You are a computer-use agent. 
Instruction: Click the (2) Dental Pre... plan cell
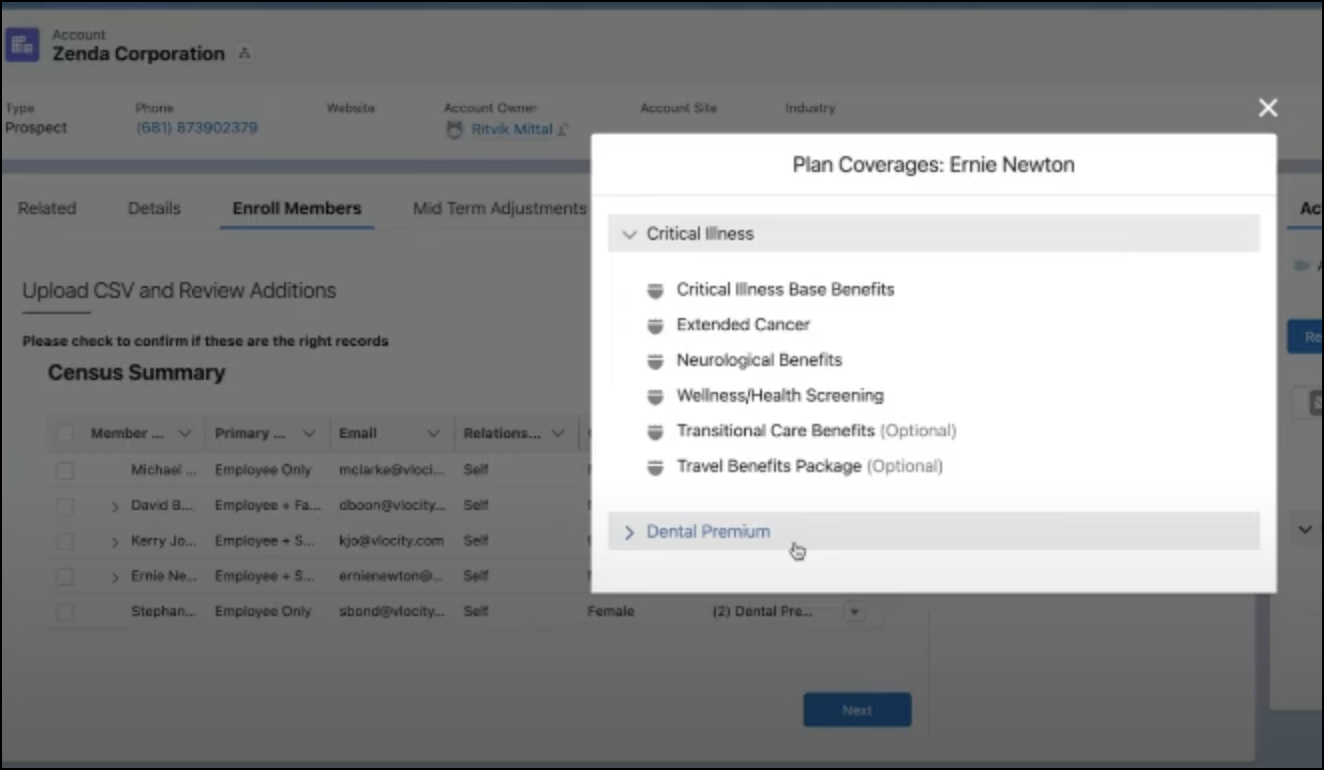click(762, 612)
